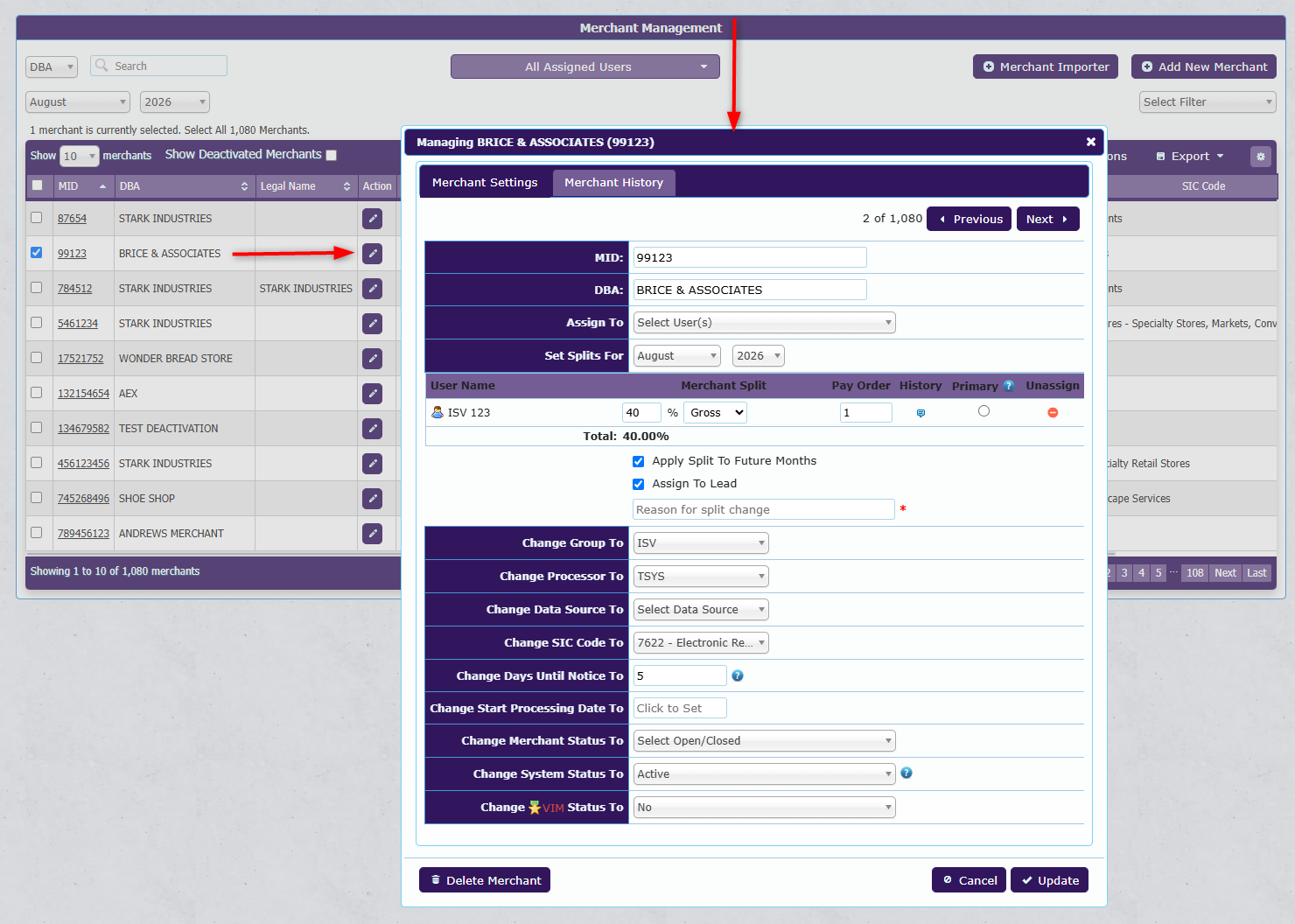Open the Select Data Source dropdown
This screenshot has height=924, width=1295.
[701, 610]
